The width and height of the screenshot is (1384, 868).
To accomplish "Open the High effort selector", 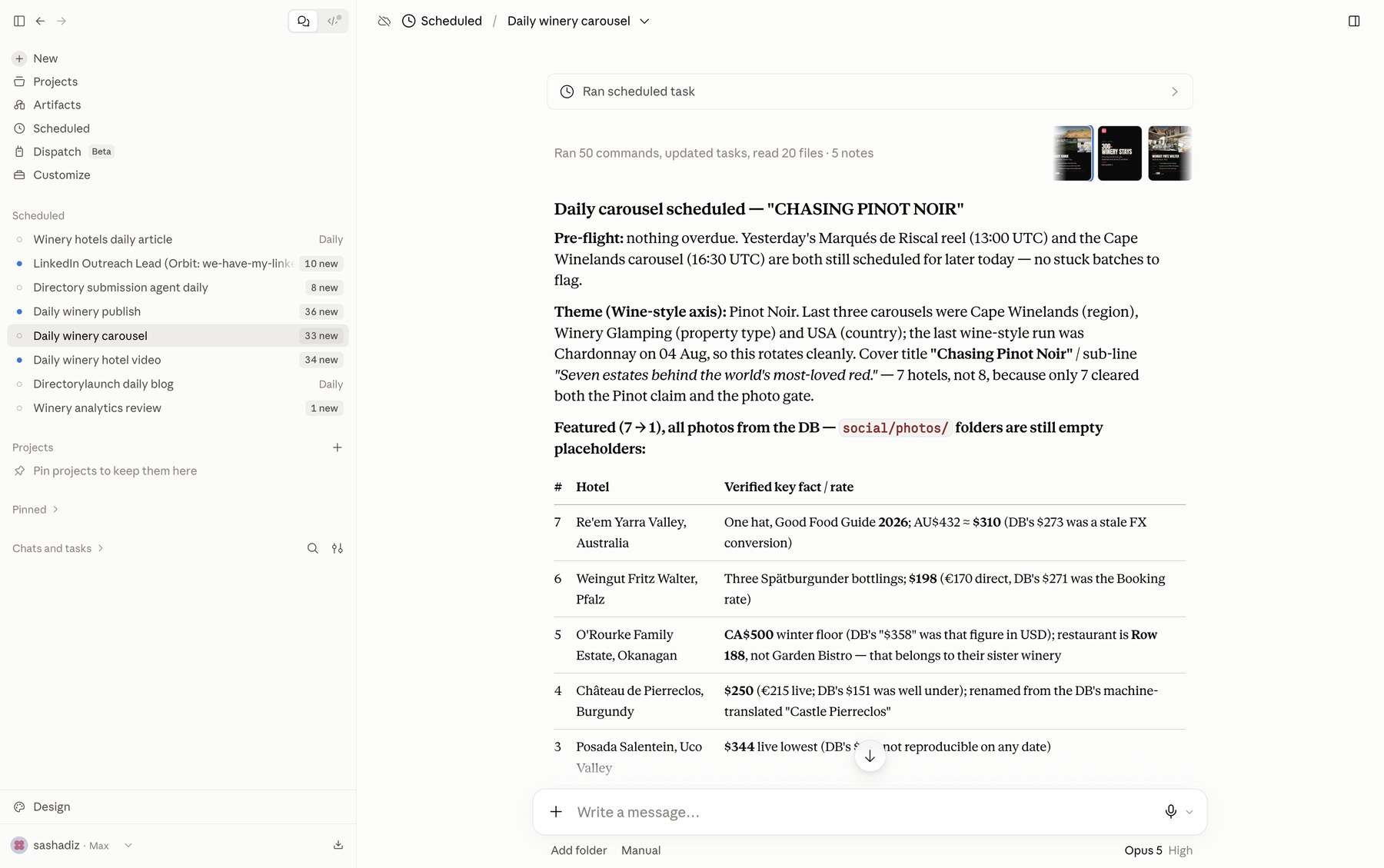I will click(1180, 850).
